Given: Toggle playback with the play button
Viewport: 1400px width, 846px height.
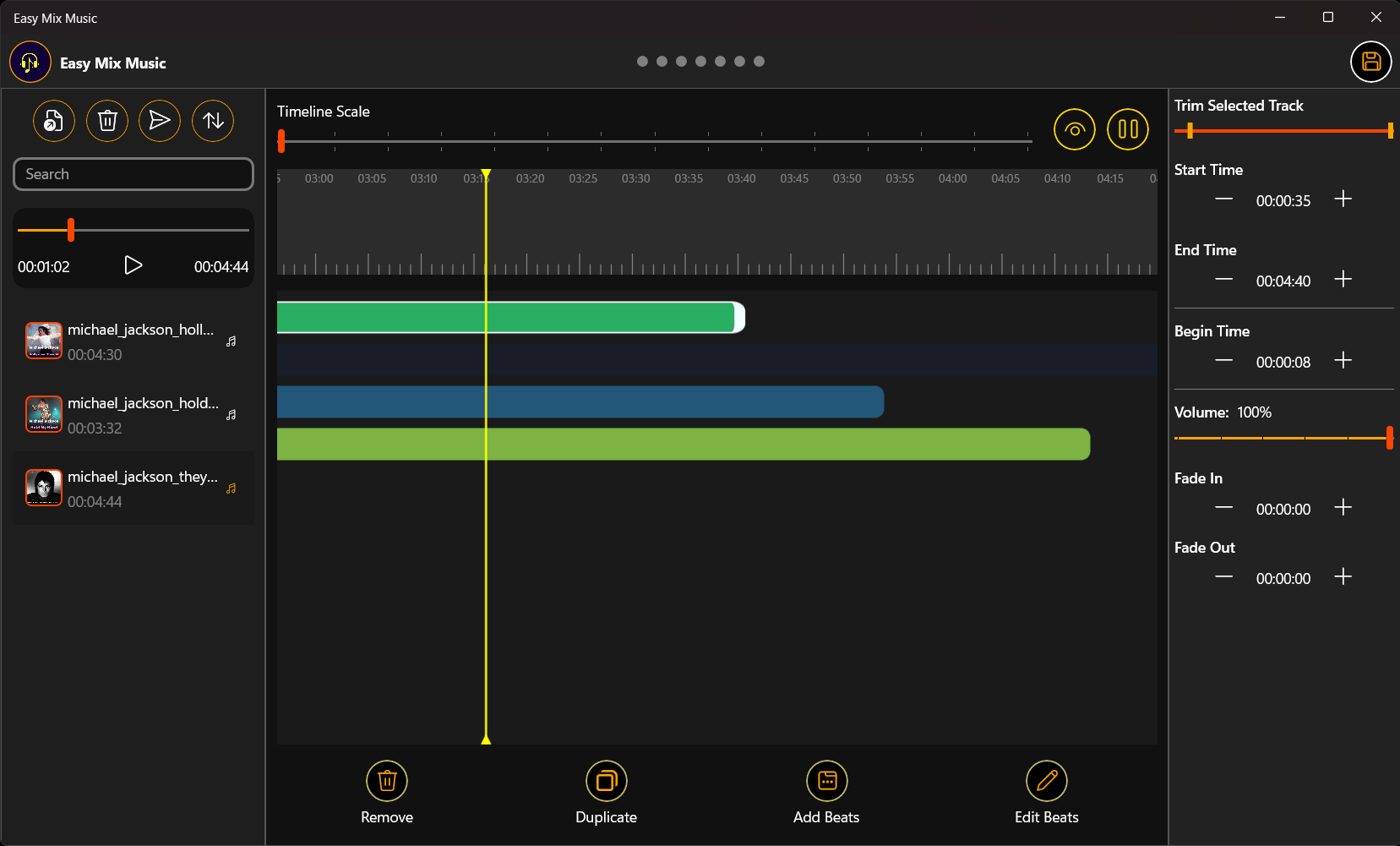Looking at the screenshot, I should (x=133, y=265).
